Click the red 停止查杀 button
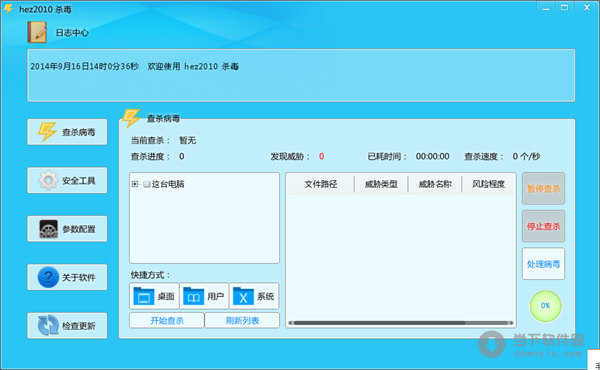600x370 pixels. [x=543, y=226]
